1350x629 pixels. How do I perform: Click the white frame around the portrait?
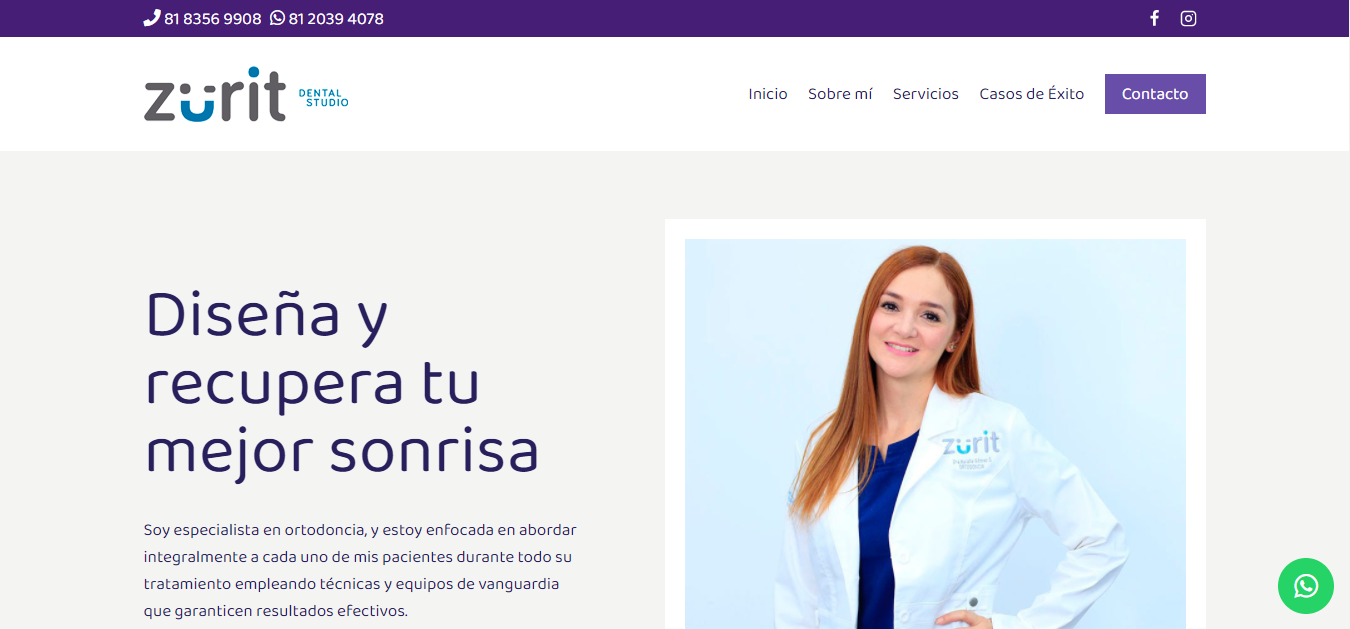[x=935, y=229]
